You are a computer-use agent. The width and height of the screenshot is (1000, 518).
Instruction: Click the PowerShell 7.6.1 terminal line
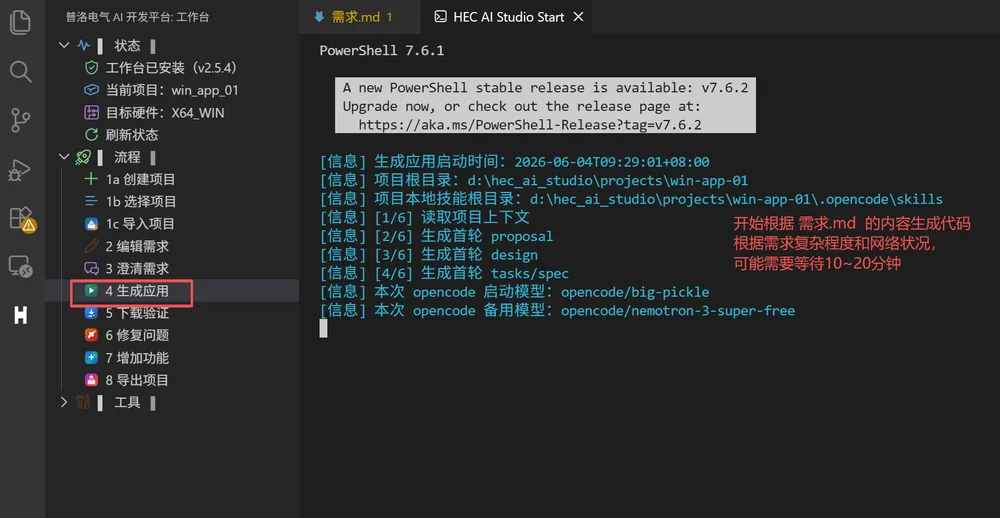(381, 50)
